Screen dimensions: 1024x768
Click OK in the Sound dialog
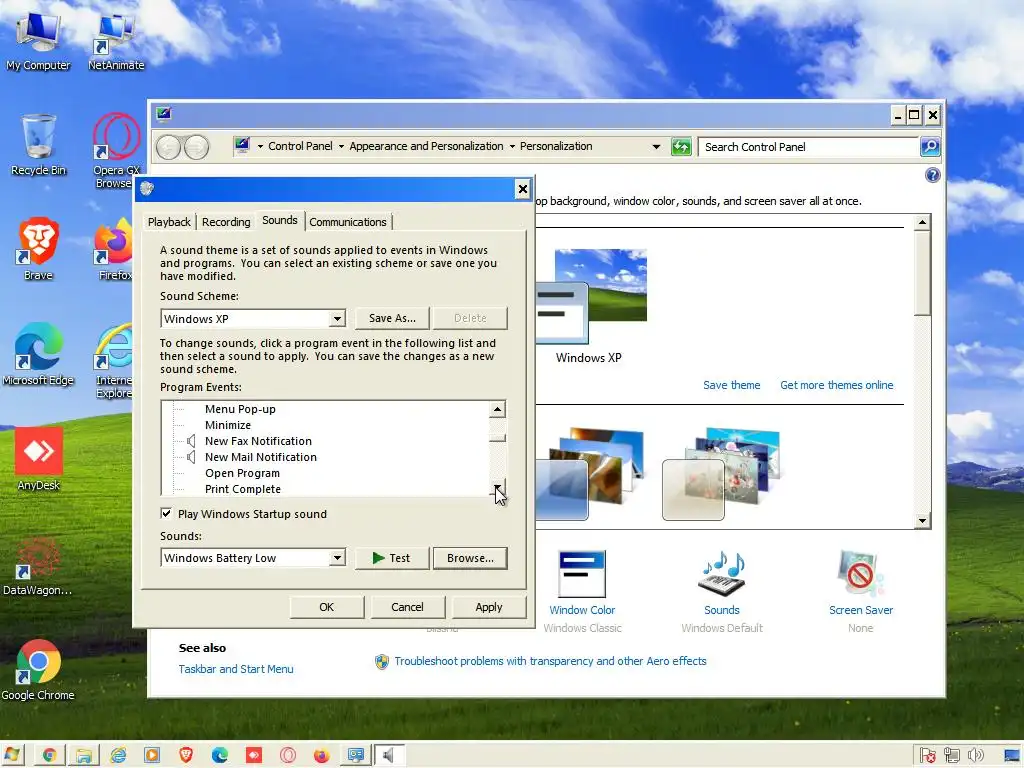pyautogui.click(x=327, y=607)
